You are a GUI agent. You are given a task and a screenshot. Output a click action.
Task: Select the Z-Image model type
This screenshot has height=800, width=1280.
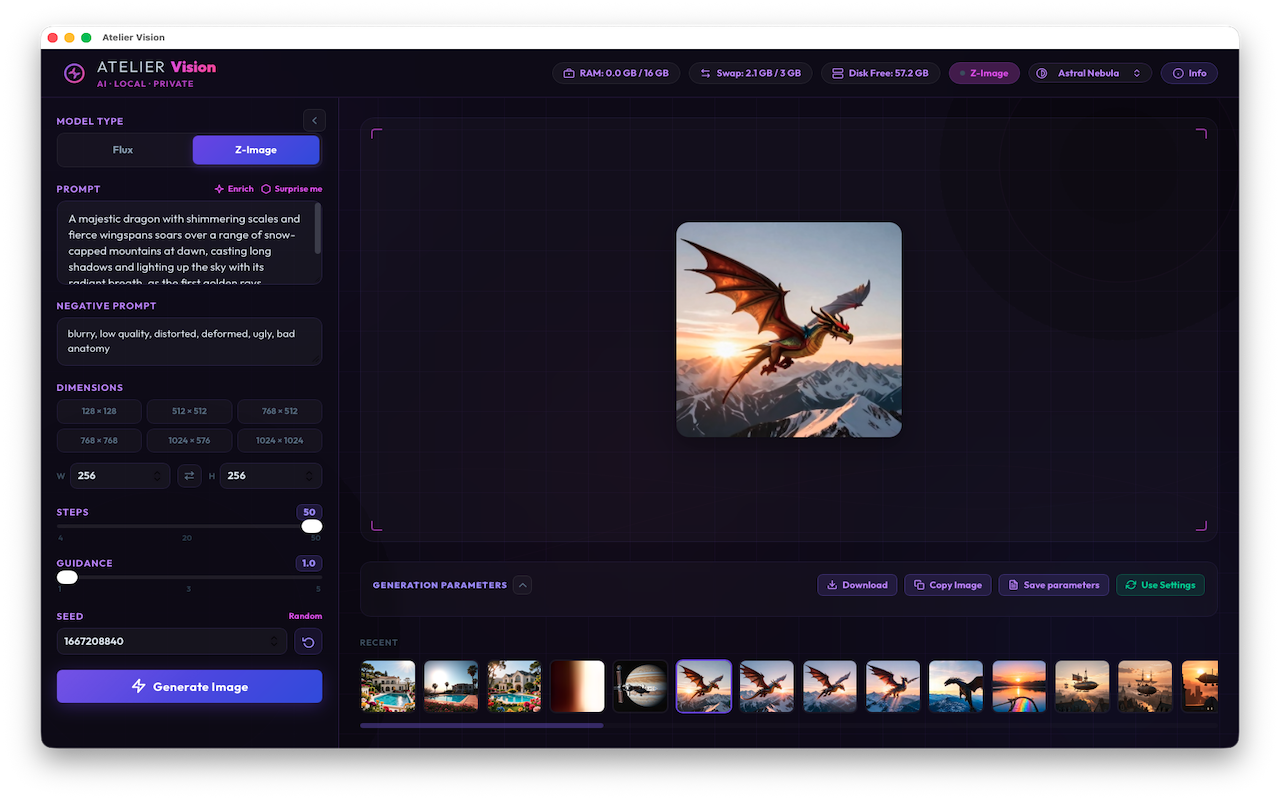point(256,150)
